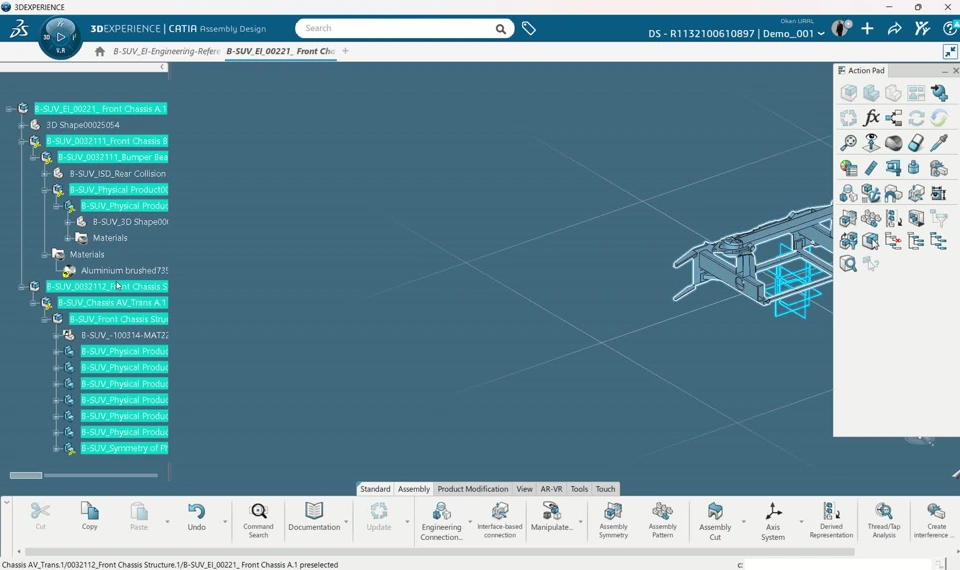The height and width of the screenshot is (570, 960).
Task: Open the AR-VR tab
Action: 551,489
